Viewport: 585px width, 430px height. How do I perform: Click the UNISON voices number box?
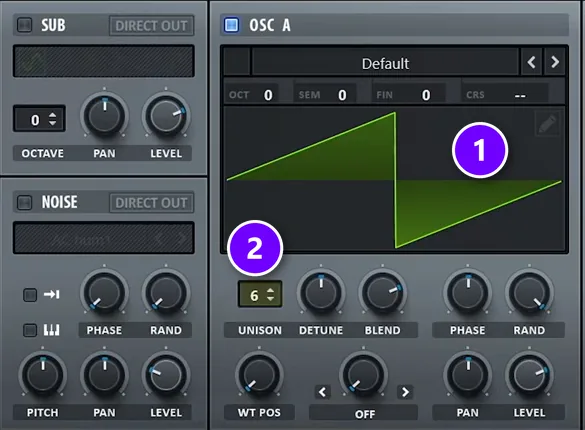(260, 294)
